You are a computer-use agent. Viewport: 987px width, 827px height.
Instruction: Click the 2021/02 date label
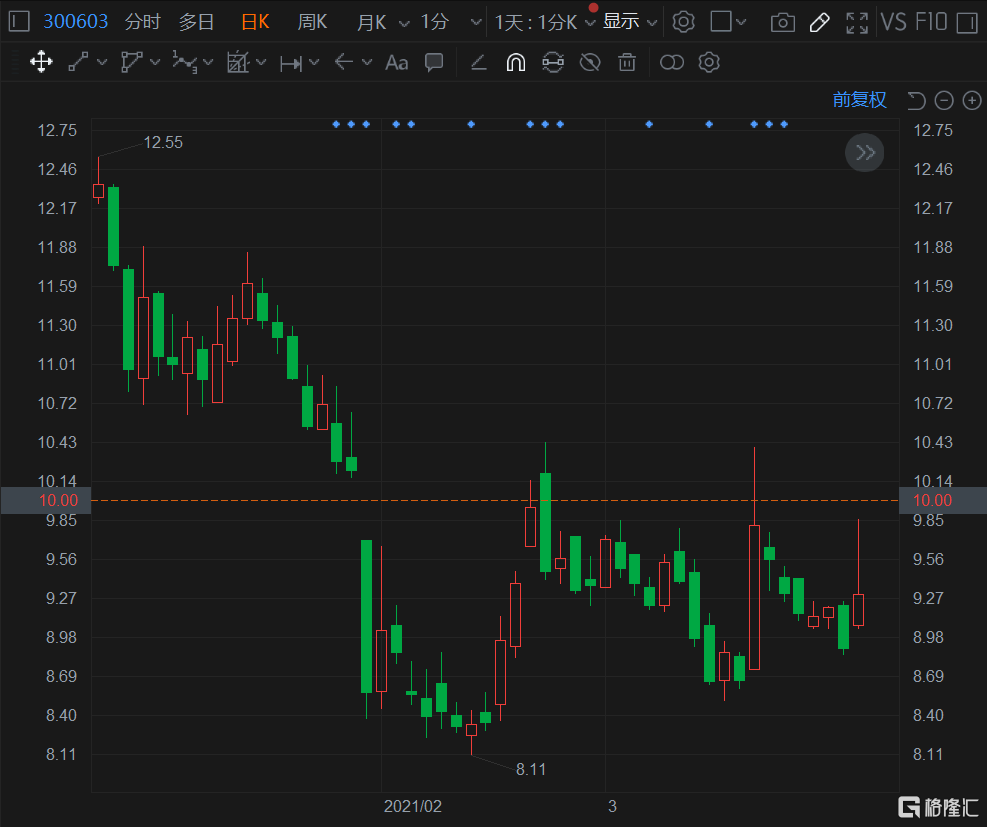[x=413, y=806]
